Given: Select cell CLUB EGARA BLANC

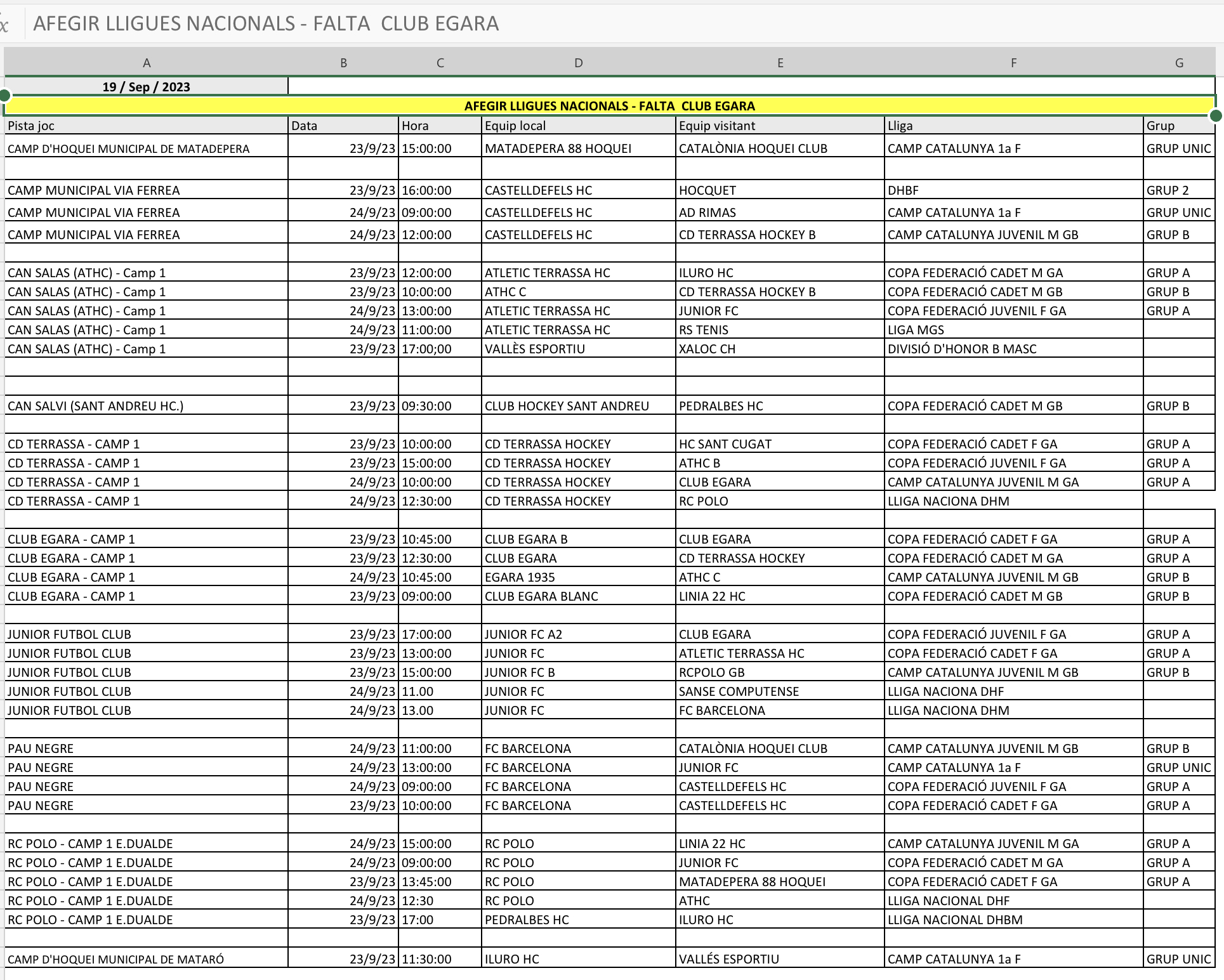Looking at the screenshot, I should point(579,596).
